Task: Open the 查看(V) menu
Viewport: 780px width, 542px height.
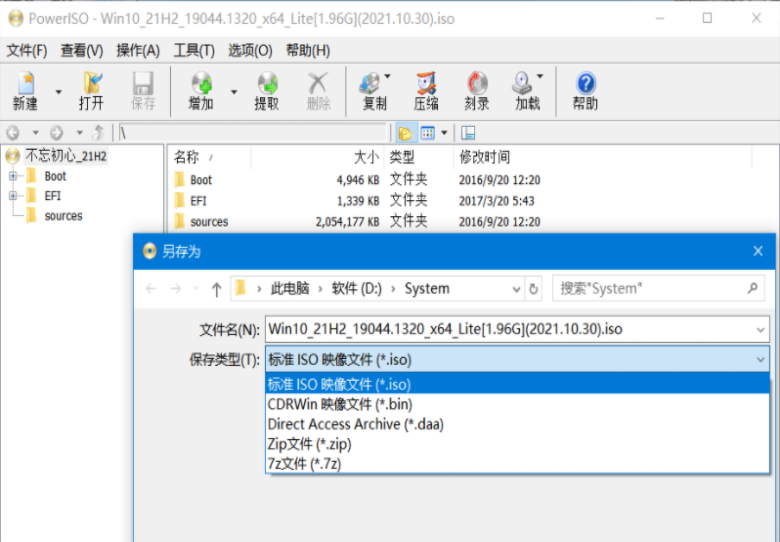Action: coord(82,50)
